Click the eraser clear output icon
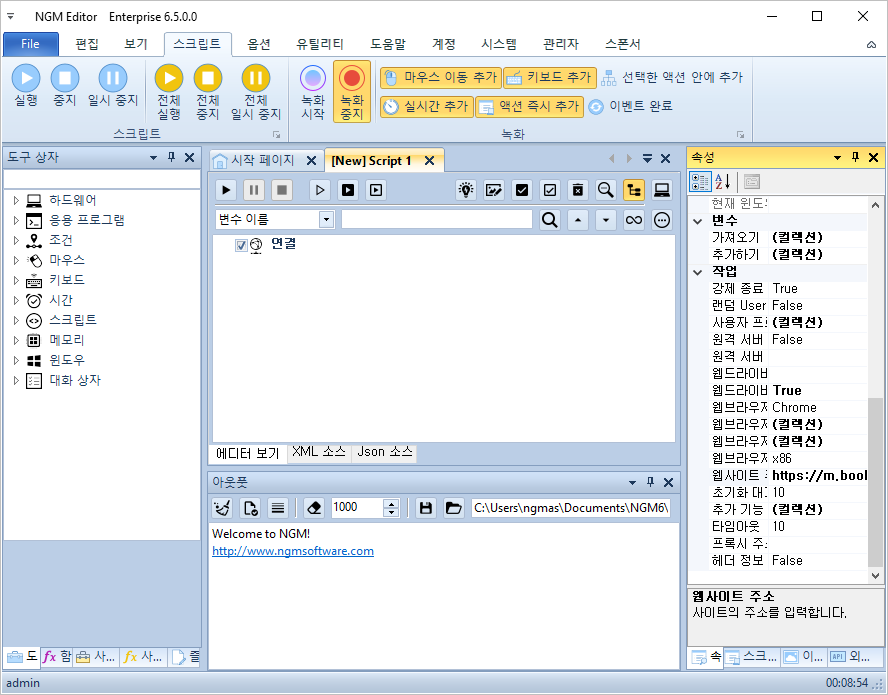 tap(314, 508)
